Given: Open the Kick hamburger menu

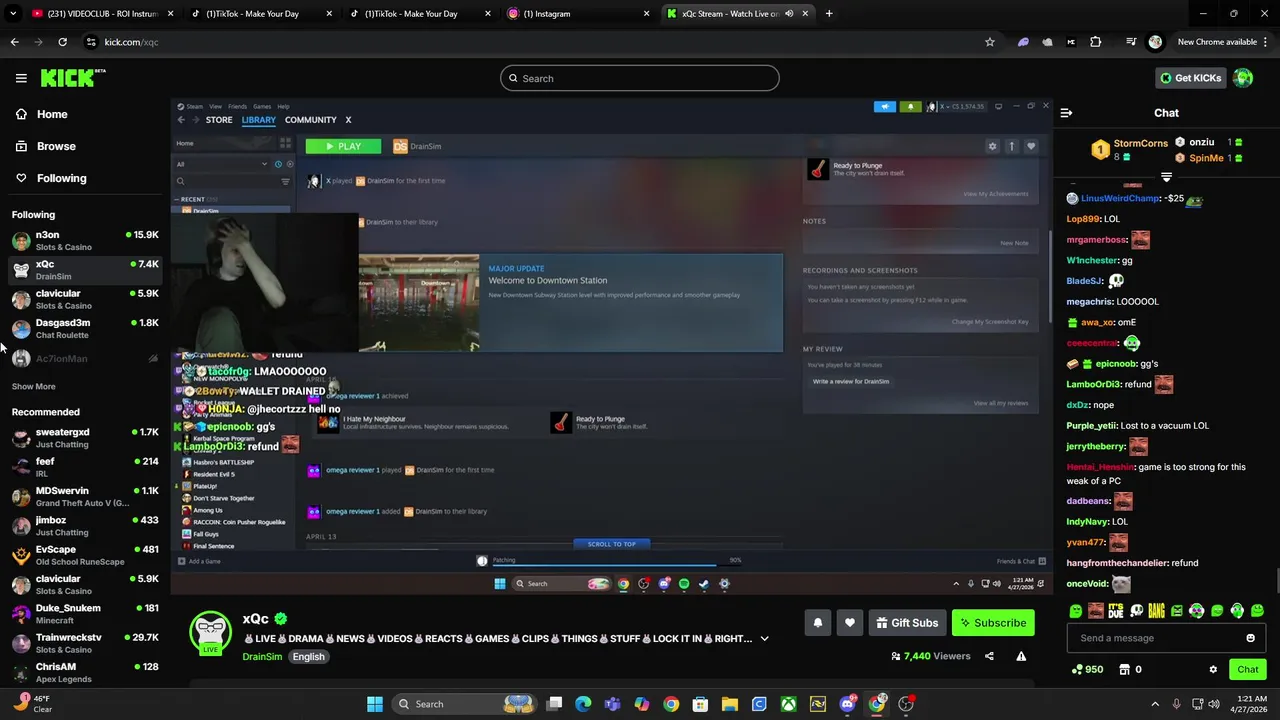Looking at the screenshot, I should (x=21, y=78).
